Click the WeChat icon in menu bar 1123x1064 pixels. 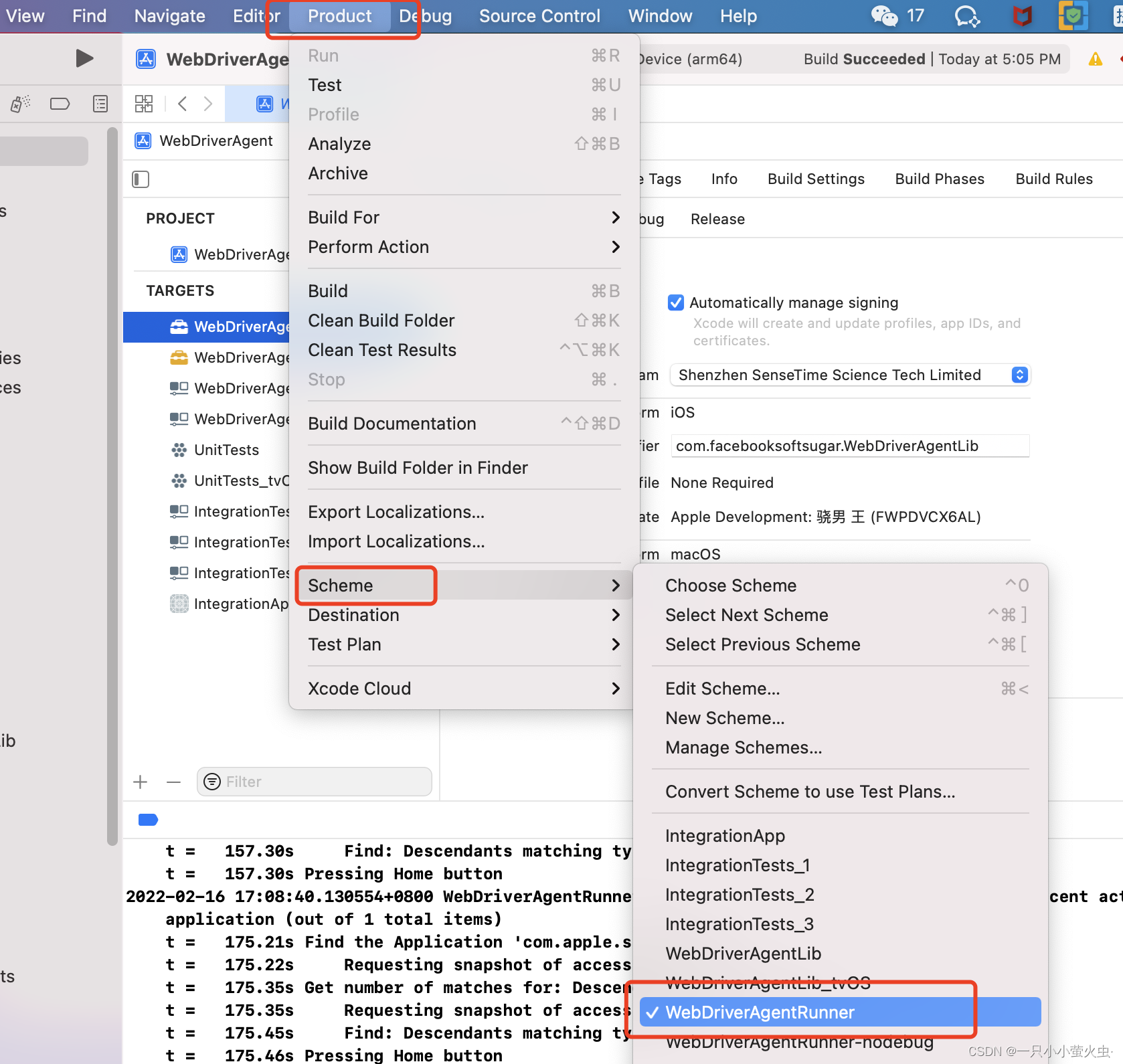tap(884, 15)
